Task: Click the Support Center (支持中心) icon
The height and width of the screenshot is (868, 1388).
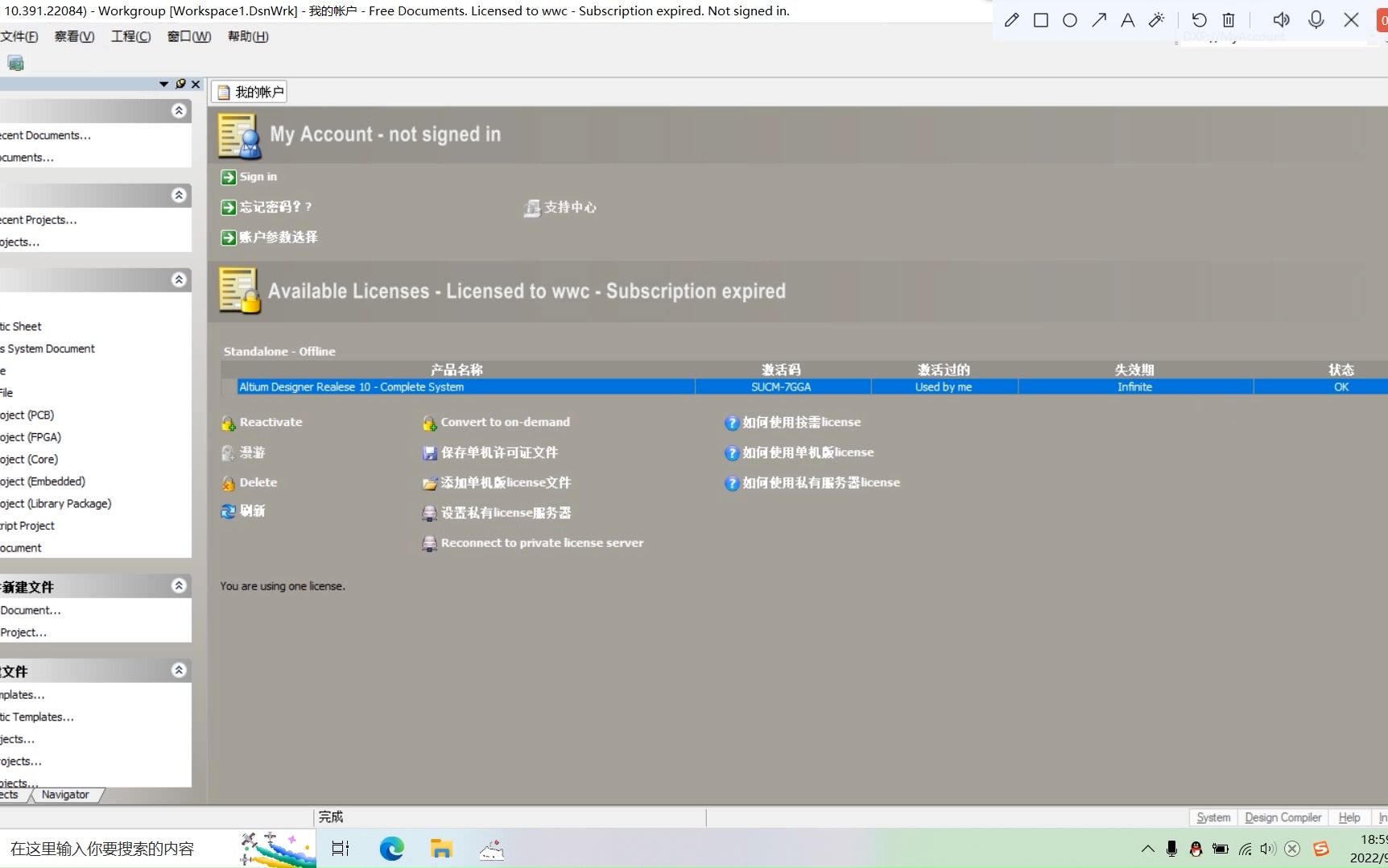Action: [531, 208]
